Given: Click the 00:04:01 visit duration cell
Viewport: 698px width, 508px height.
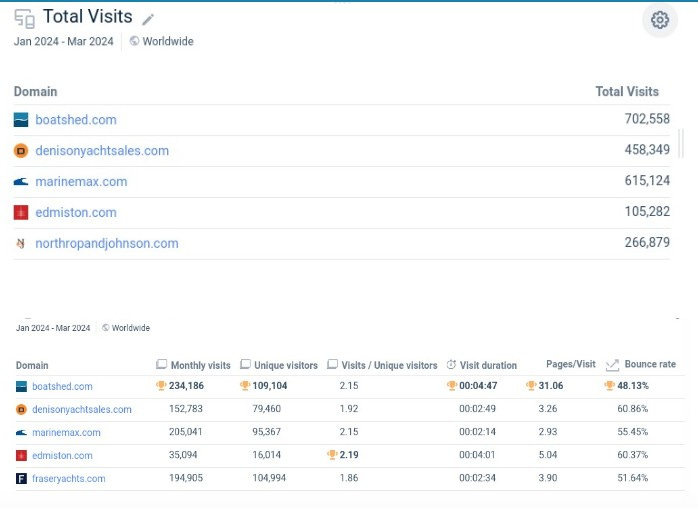Looking at the screenshot, I should 478,455.
